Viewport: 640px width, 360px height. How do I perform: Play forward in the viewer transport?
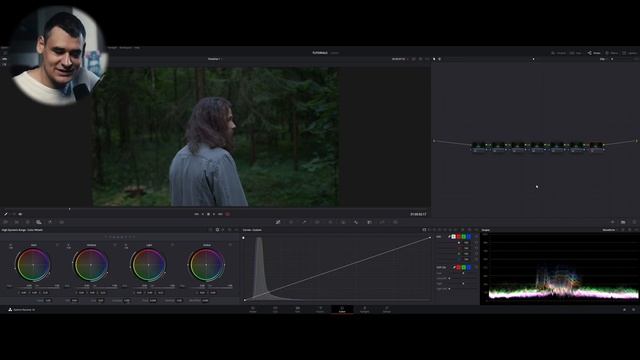click(214, 214)
